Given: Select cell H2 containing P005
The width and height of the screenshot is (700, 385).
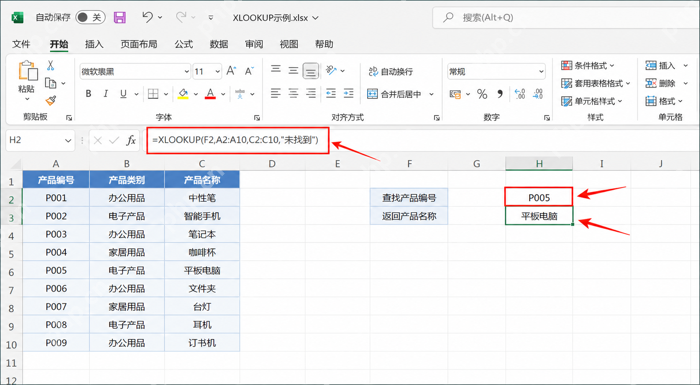Looking at the screenshot, I should click(539, 197).
